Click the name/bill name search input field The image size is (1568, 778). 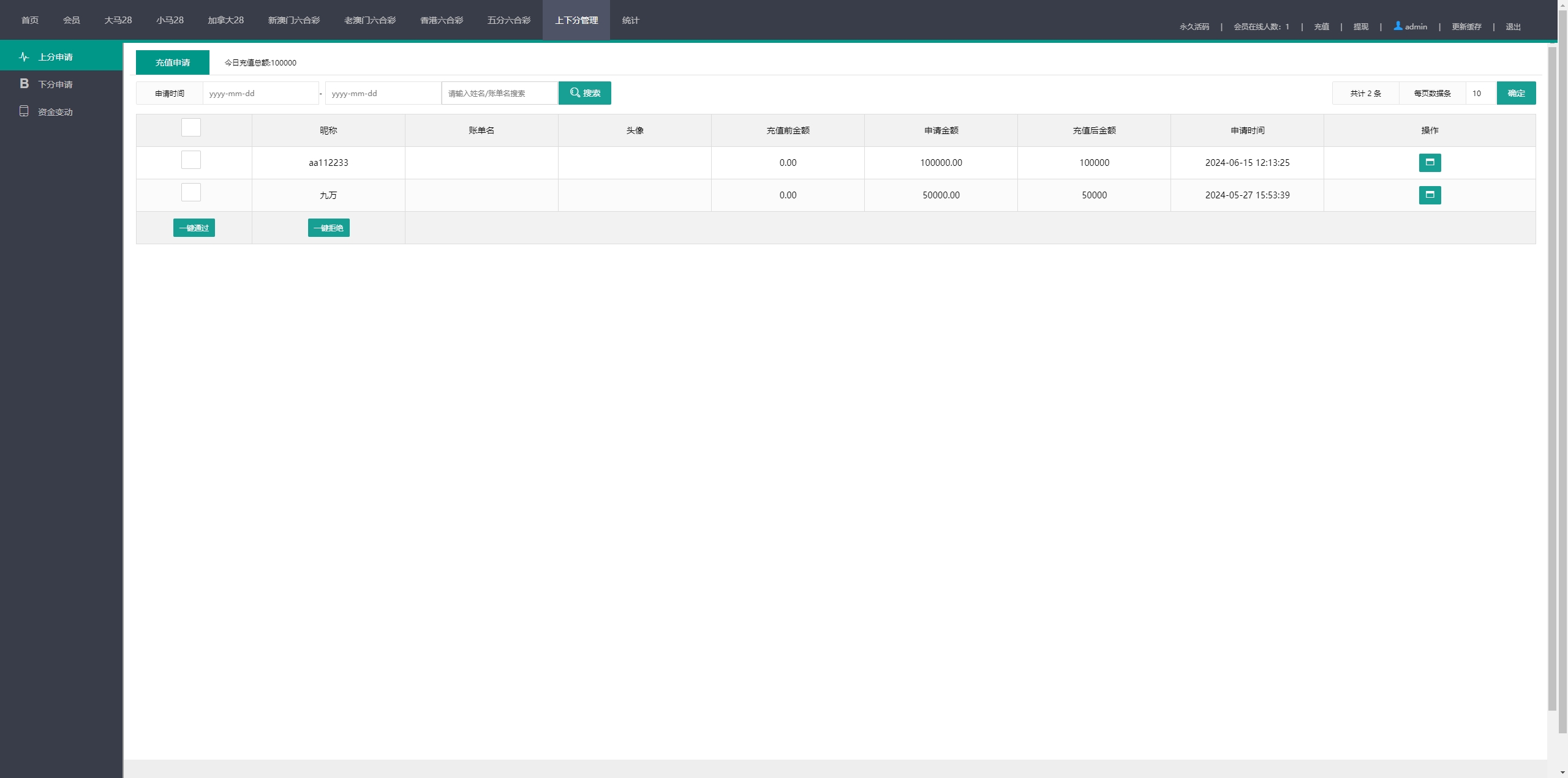click(499, 94)
